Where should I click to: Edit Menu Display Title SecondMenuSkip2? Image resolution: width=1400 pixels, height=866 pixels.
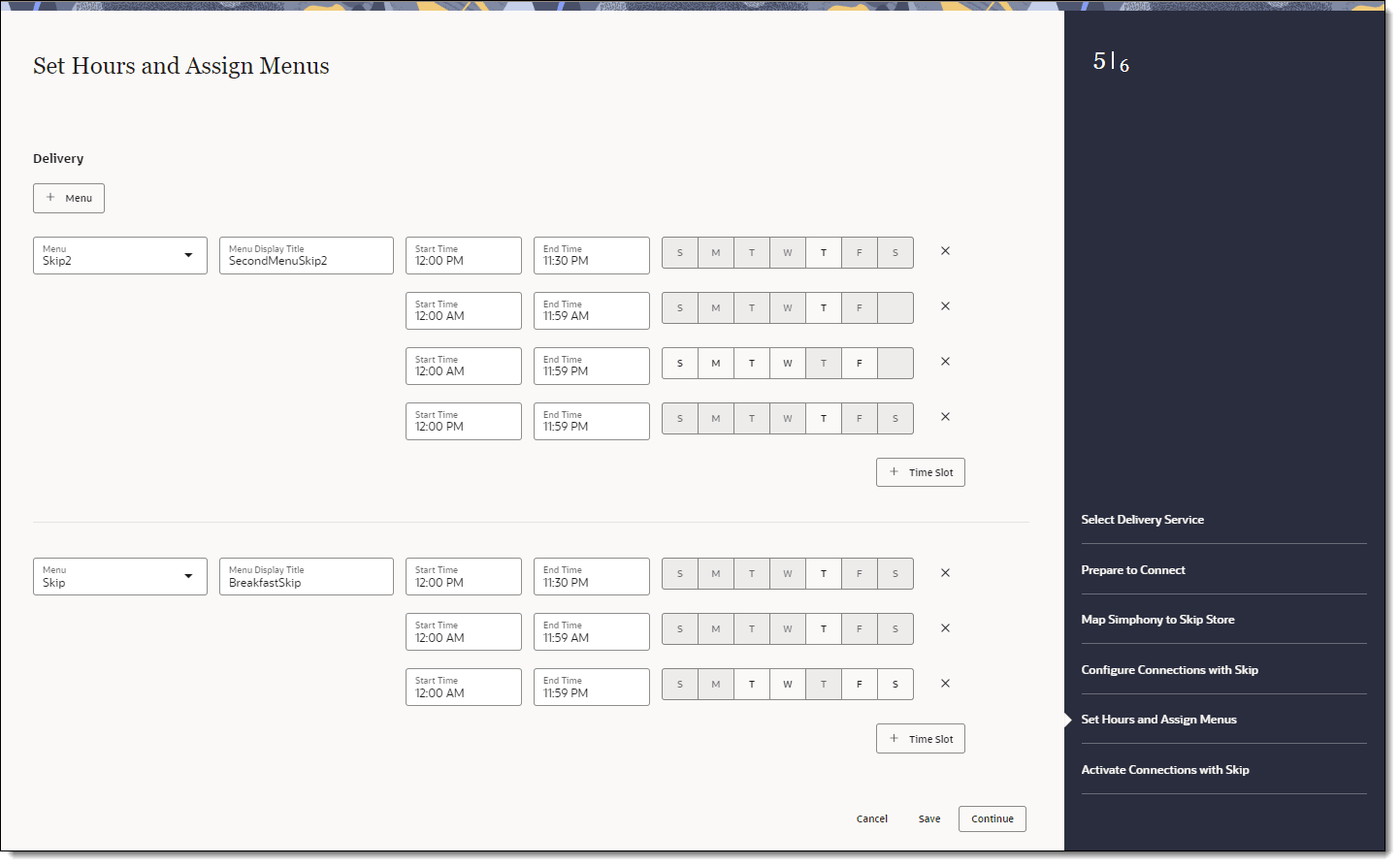(307, 256)
